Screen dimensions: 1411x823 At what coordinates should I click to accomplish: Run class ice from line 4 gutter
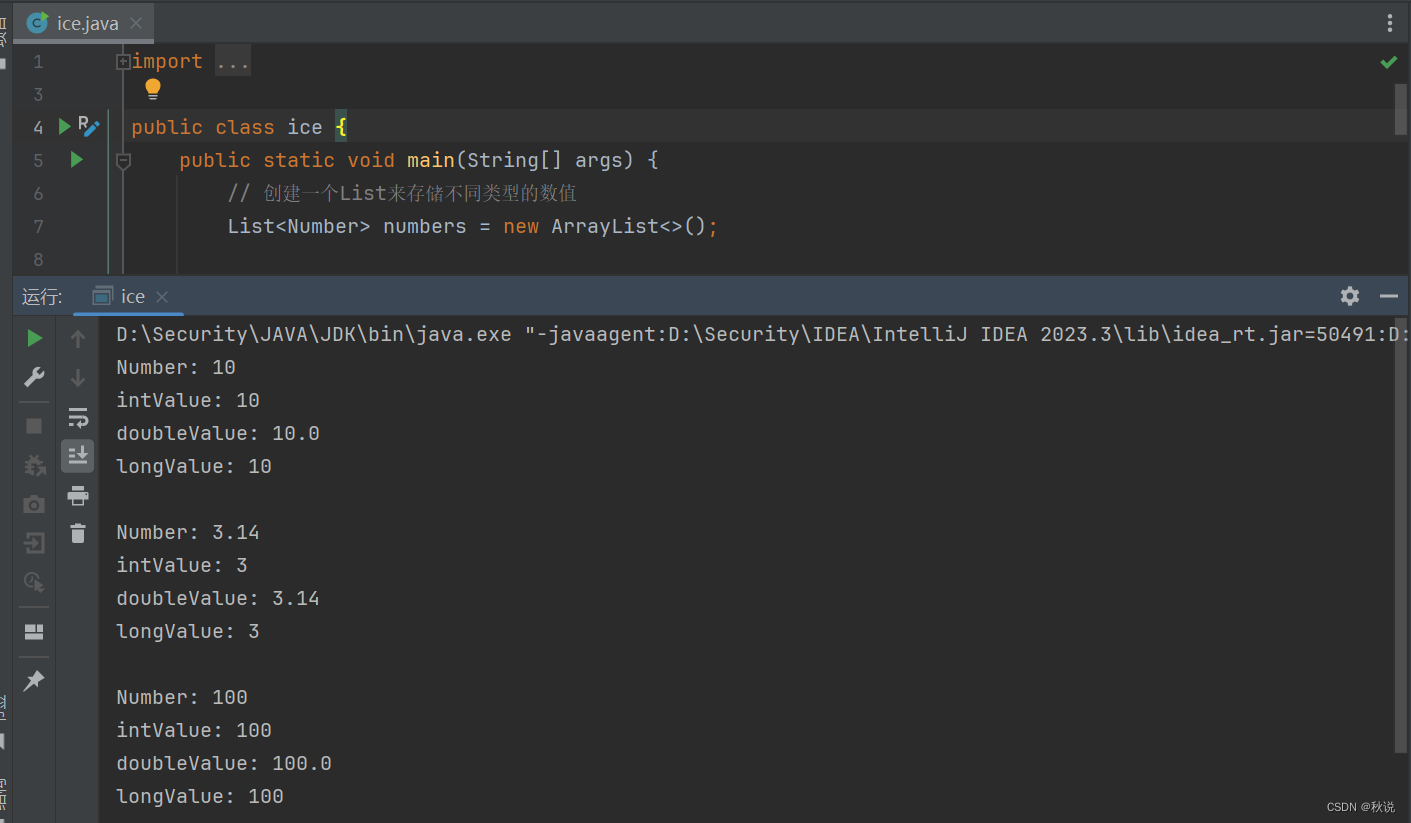[65, 126]
